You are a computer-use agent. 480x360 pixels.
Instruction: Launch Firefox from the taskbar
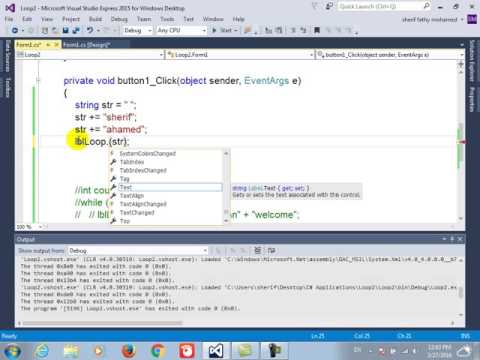coord(128,351)
